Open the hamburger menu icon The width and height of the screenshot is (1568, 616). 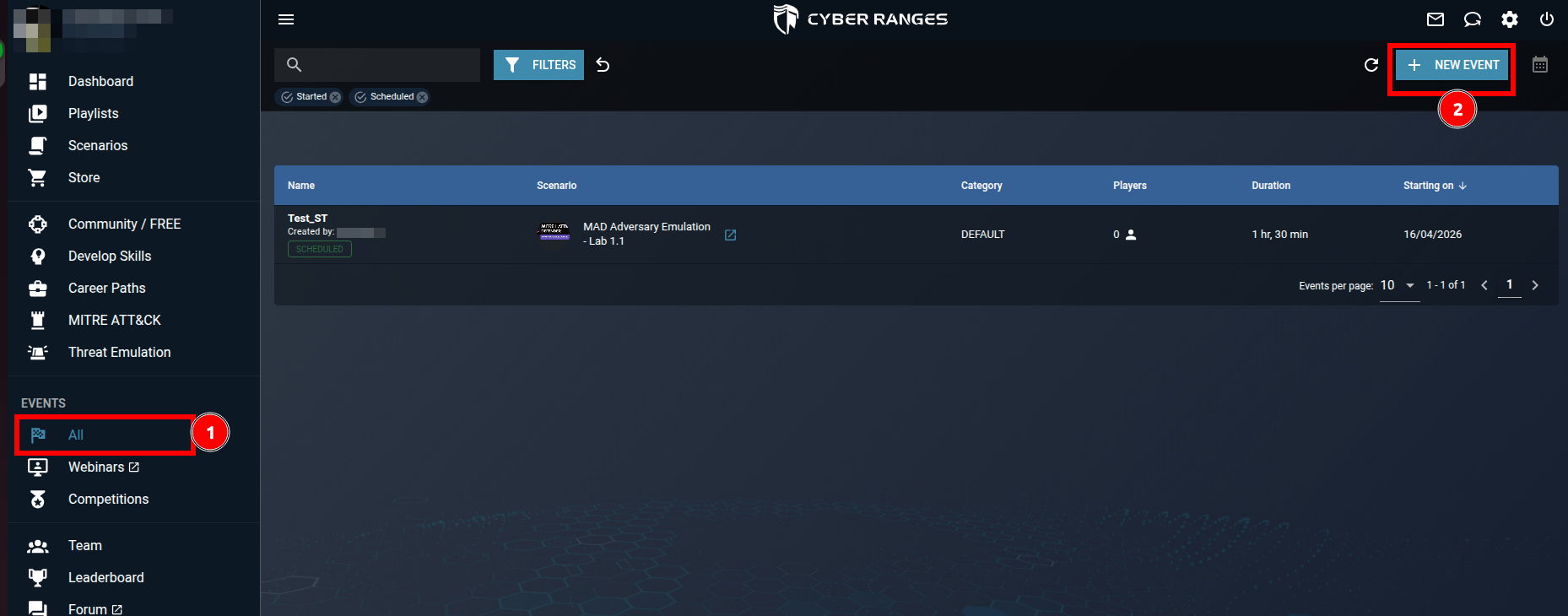286,19
